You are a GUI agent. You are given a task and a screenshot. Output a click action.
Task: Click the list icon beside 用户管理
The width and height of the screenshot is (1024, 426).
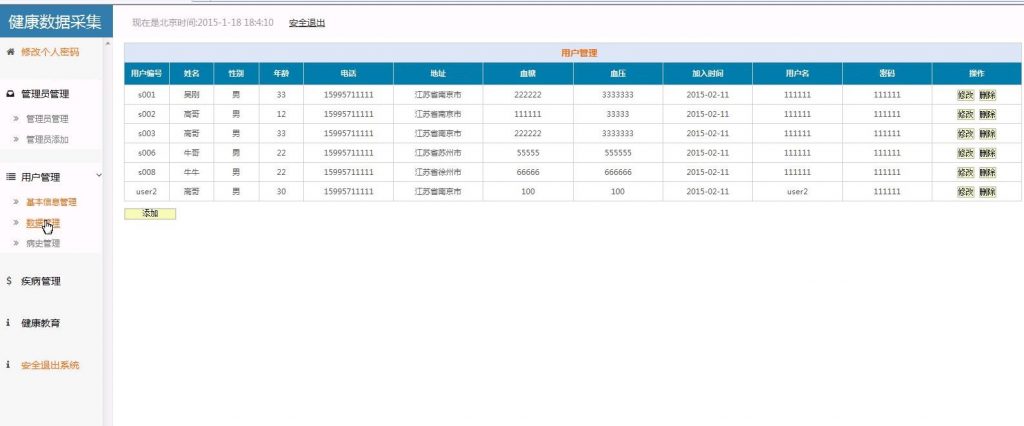pyautogui.click(x=10, y=177)
